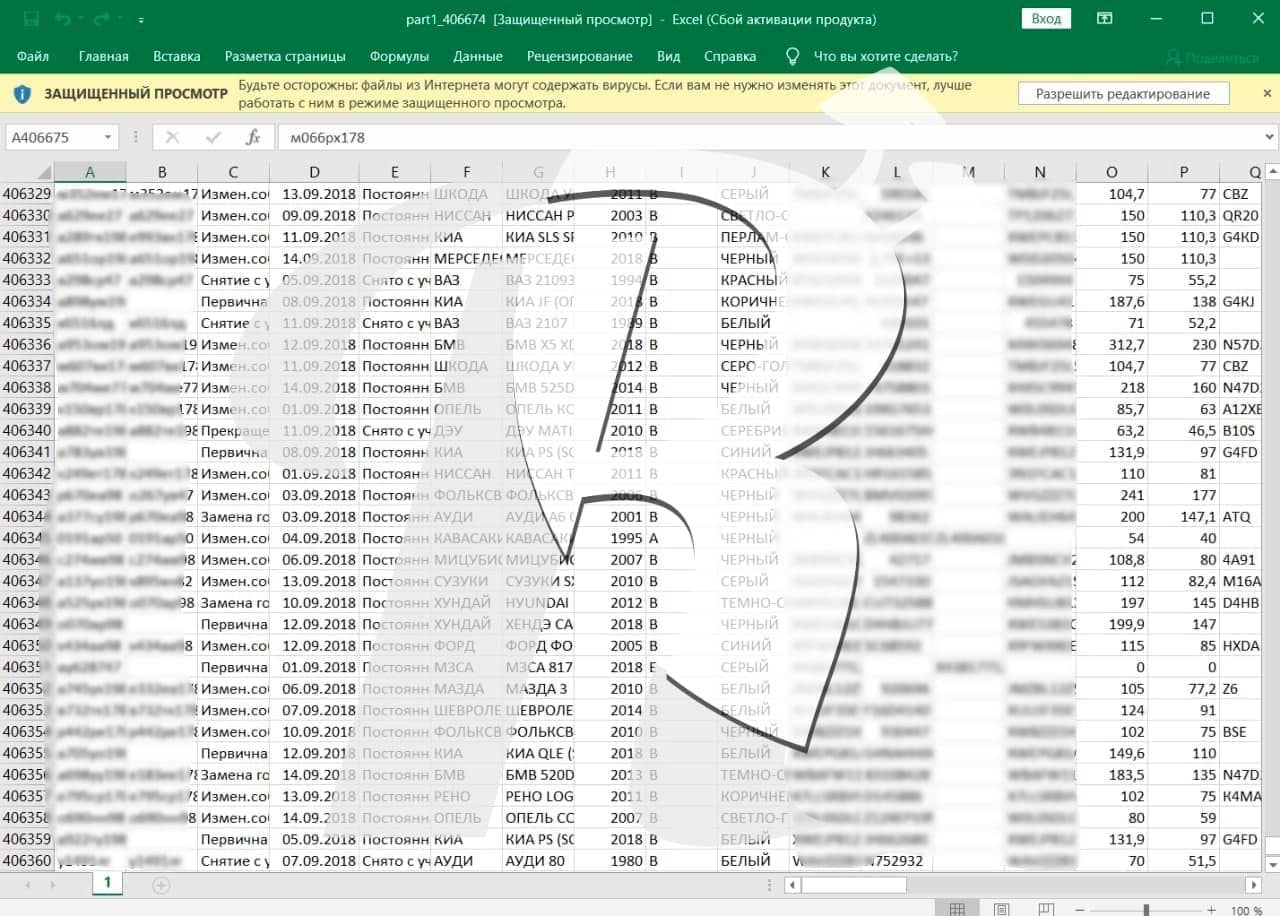Click the zoom in plus icon
1280x916 pixels.
coord(1210,910)
